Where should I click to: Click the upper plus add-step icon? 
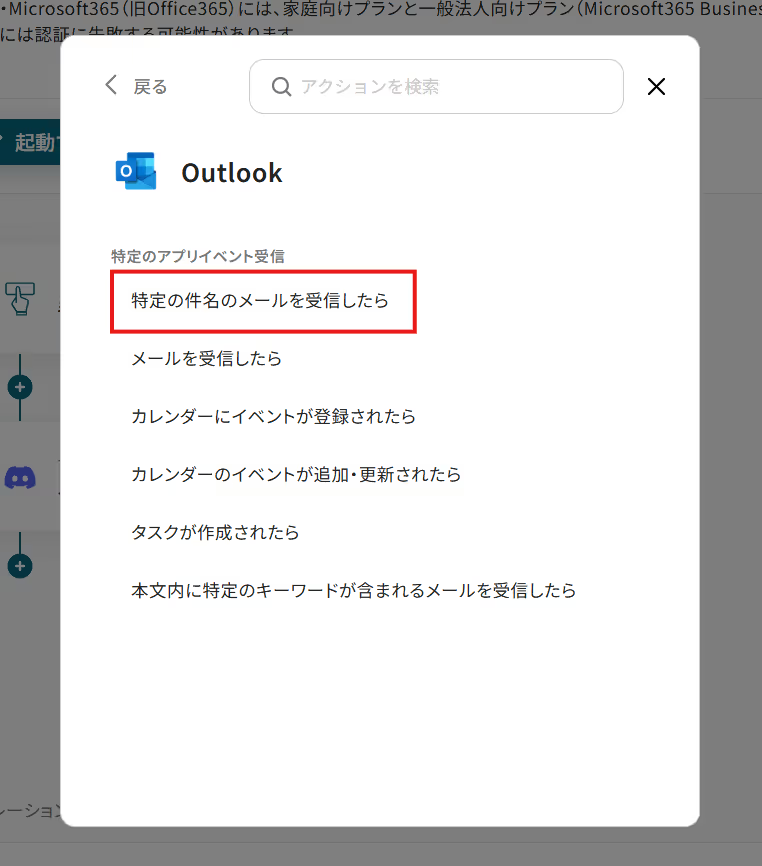(20, 387)
